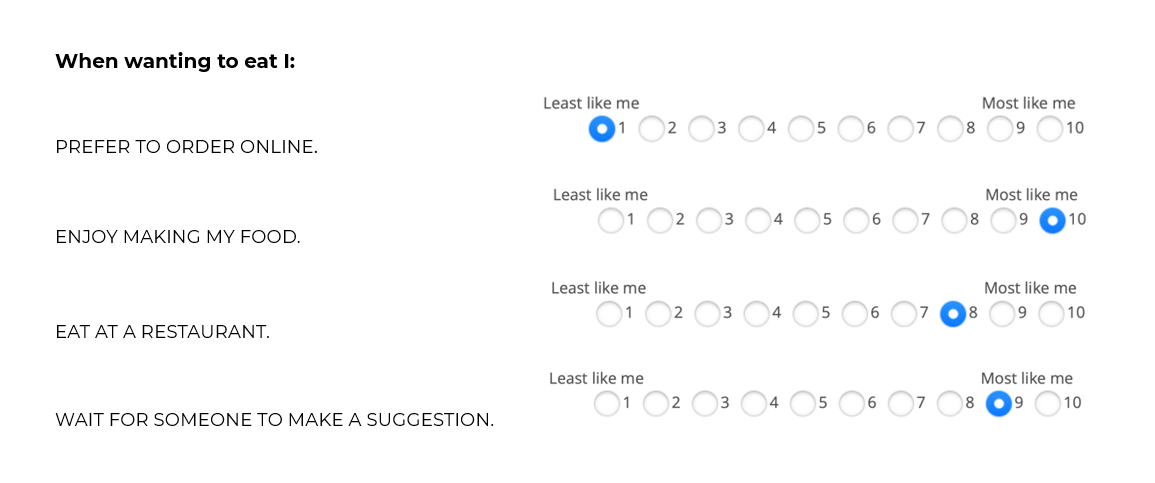1155x483 pixels.
Task: Choose rating 6 for waiting for a suggestion
Action: [x=851, y=404]
